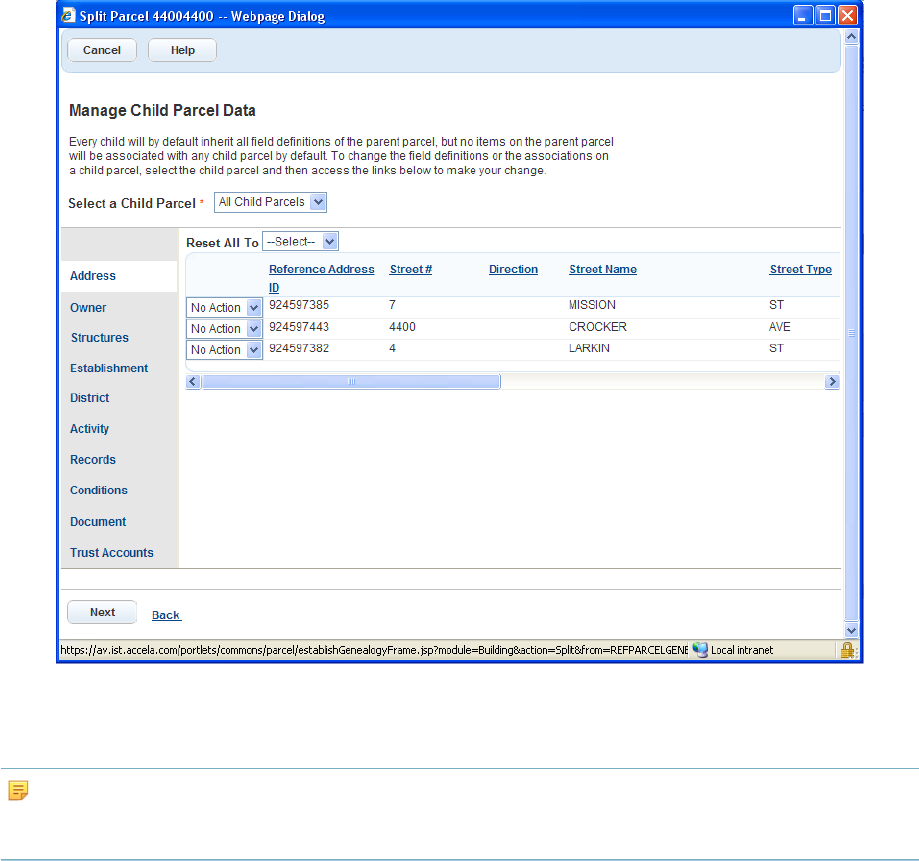
Task: Click the Next button
Action: point(102,612)
